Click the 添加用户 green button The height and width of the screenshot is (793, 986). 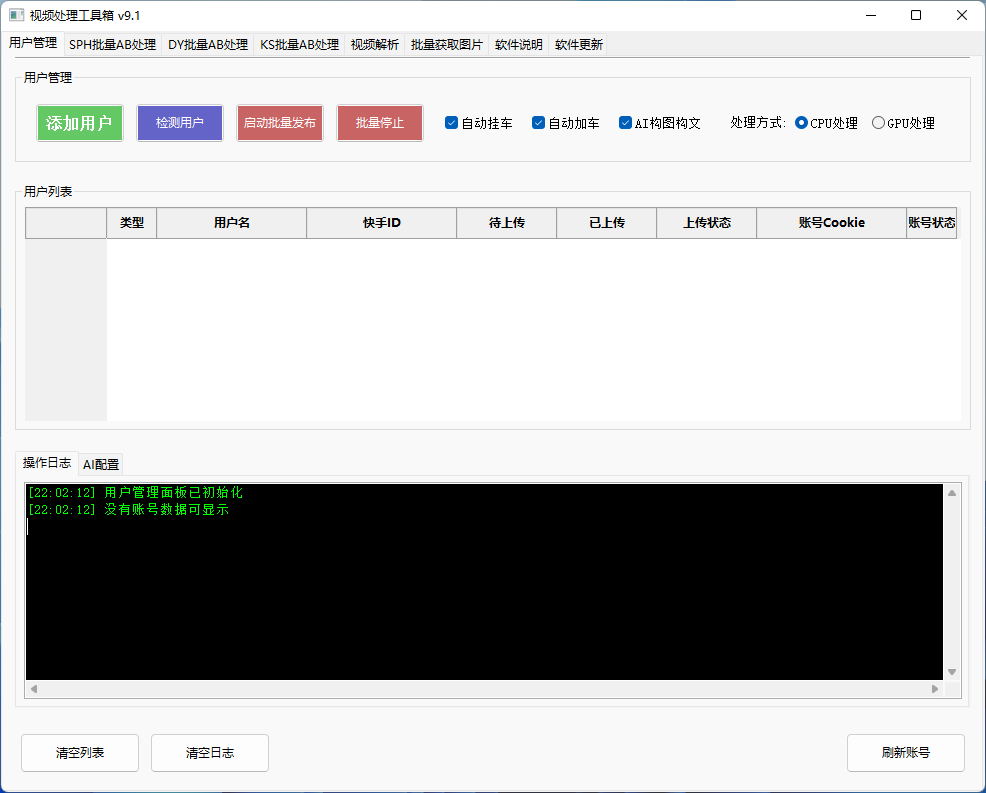pyautogui.click(x=80, y=123)
